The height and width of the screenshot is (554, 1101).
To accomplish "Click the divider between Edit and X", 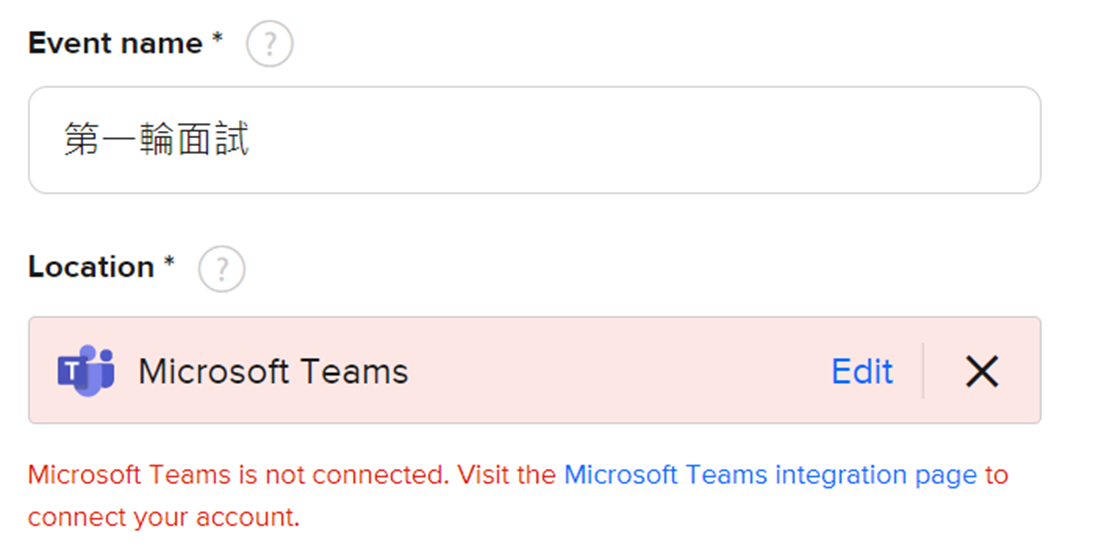I will coord(923,371).
